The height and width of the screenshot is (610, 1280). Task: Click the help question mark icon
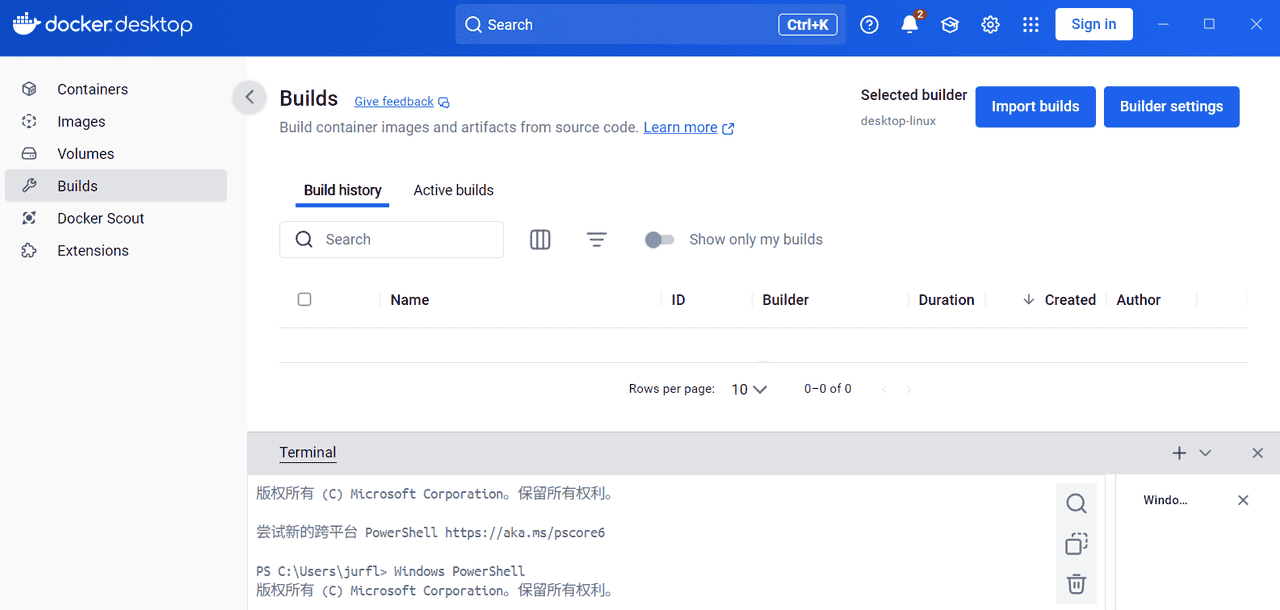coord(869,25)
